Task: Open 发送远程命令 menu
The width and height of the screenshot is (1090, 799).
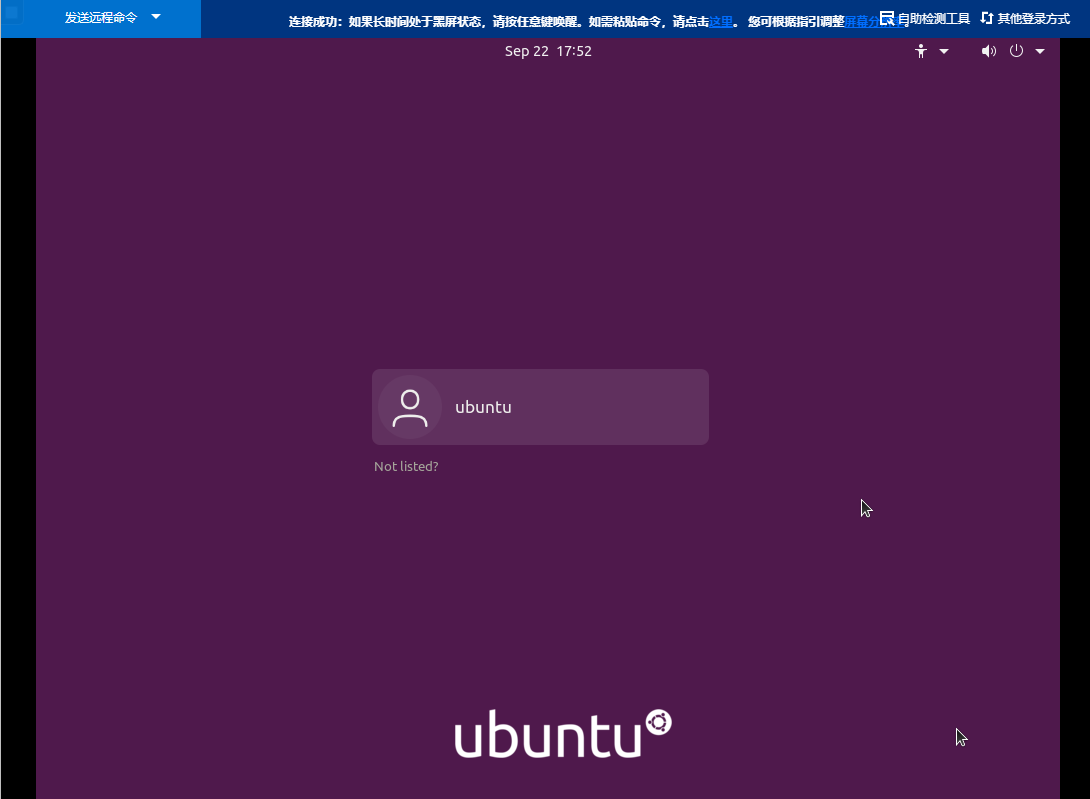Action: [x=101, y=17]
